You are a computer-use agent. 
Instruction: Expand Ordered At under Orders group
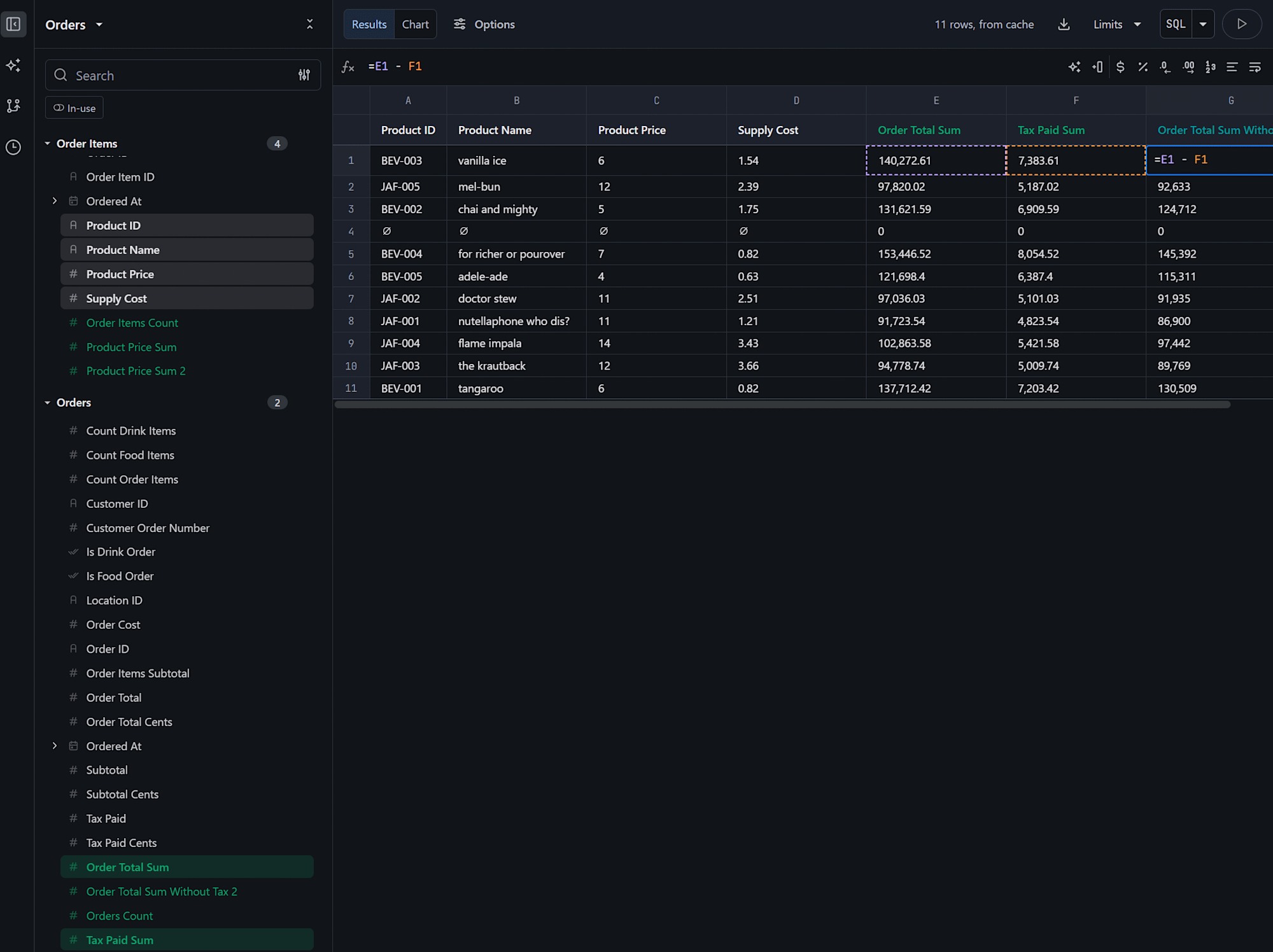[x=54, y=746]
